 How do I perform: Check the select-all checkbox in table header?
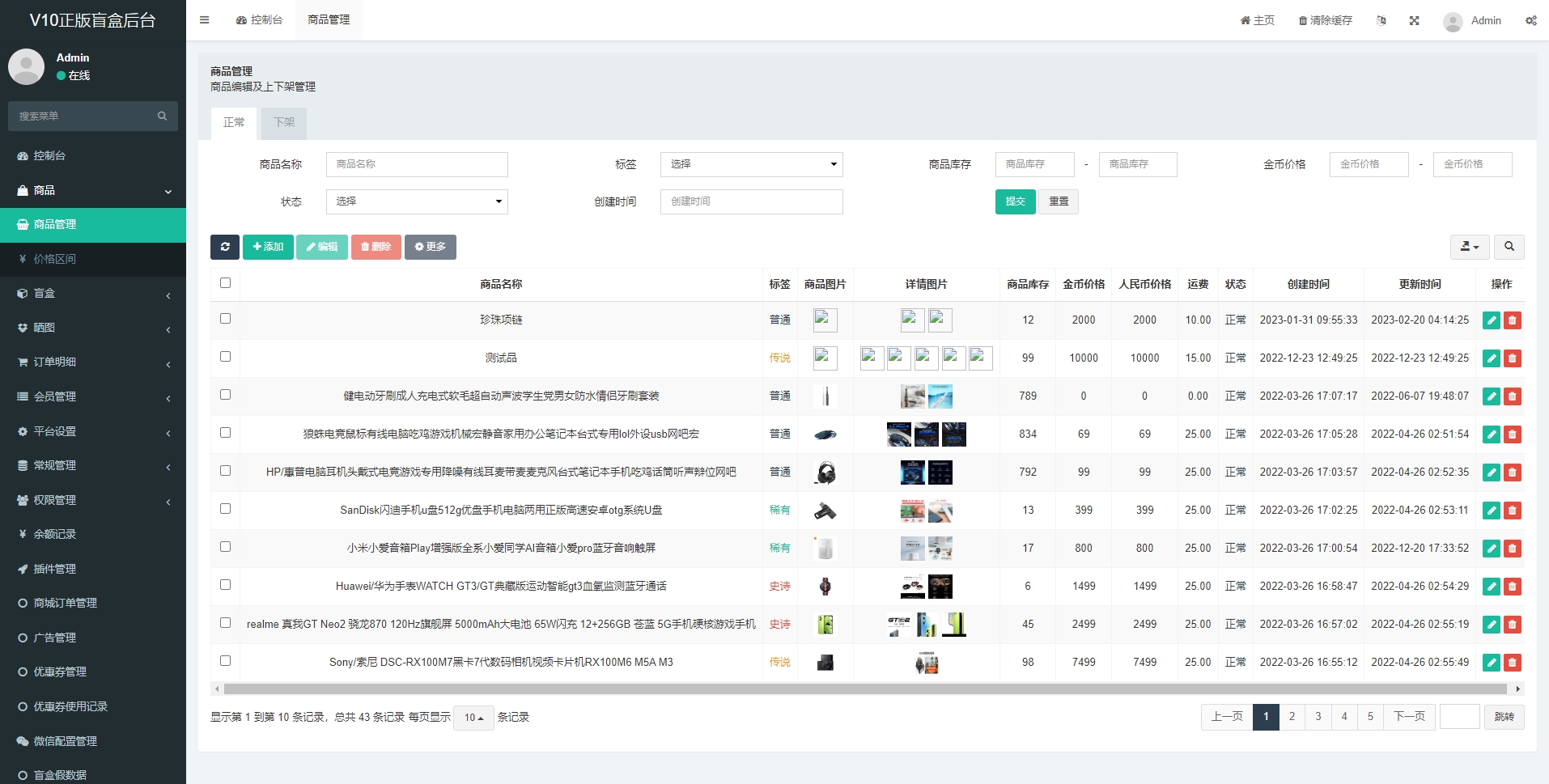(x=225, y=283)
